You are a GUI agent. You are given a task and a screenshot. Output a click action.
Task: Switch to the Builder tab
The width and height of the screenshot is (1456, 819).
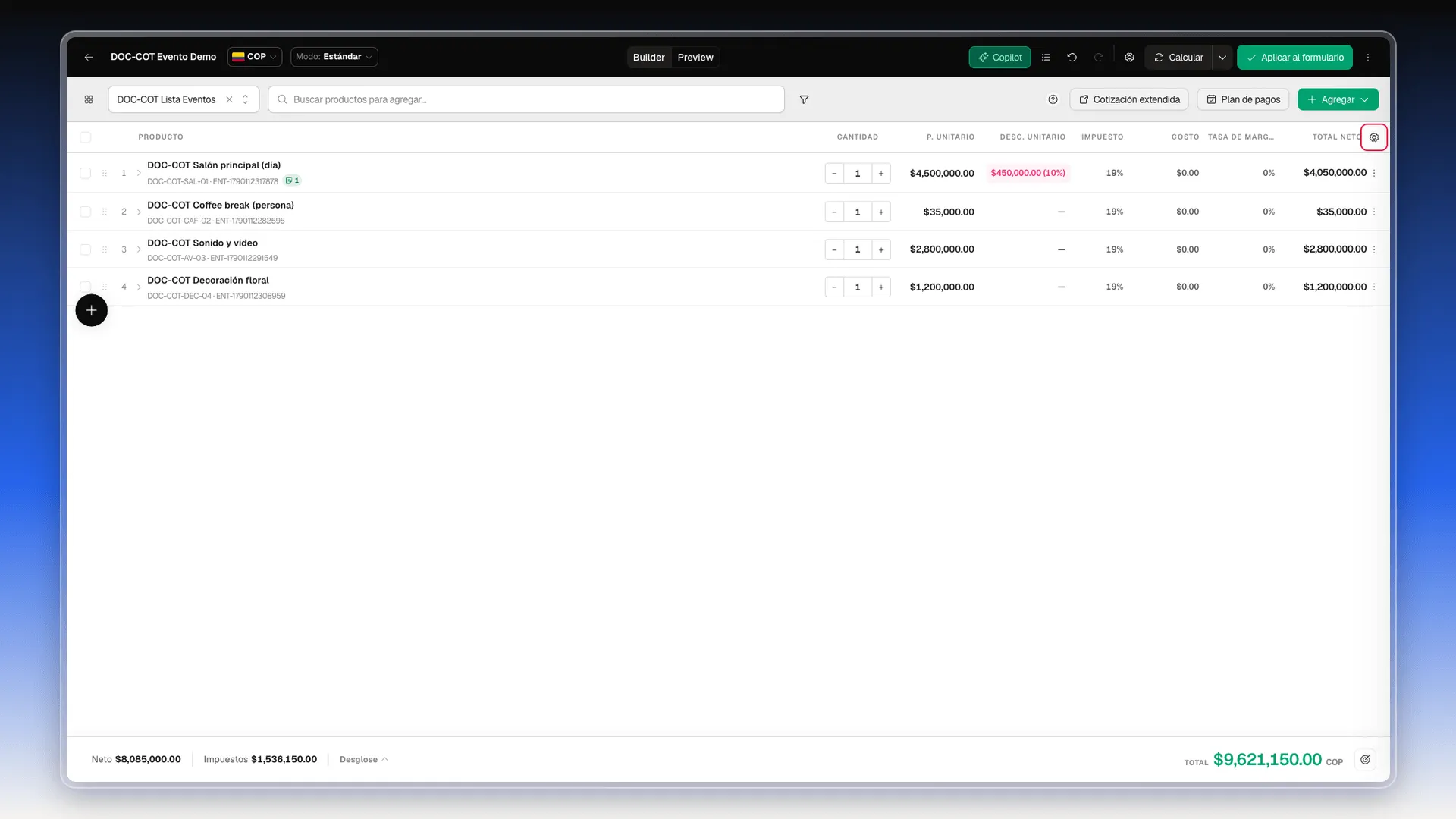click(648, 57)
